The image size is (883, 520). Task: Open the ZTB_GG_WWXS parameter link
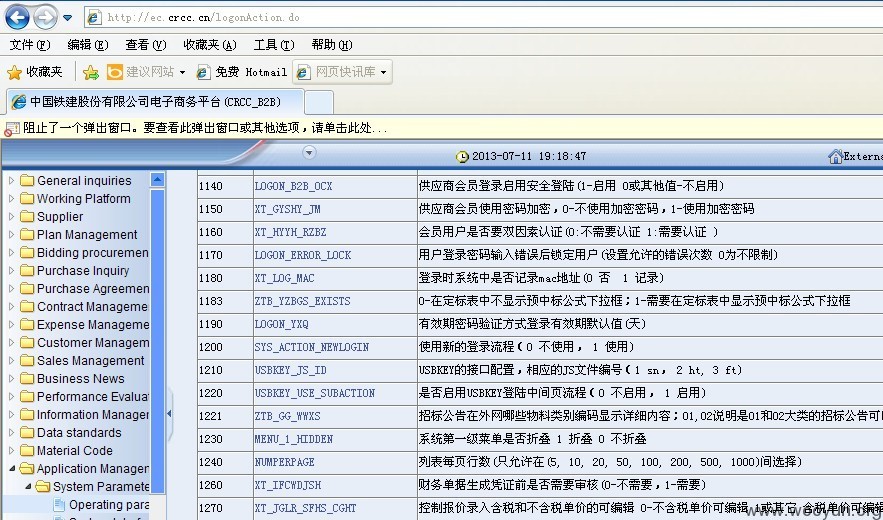click(287, 416)
